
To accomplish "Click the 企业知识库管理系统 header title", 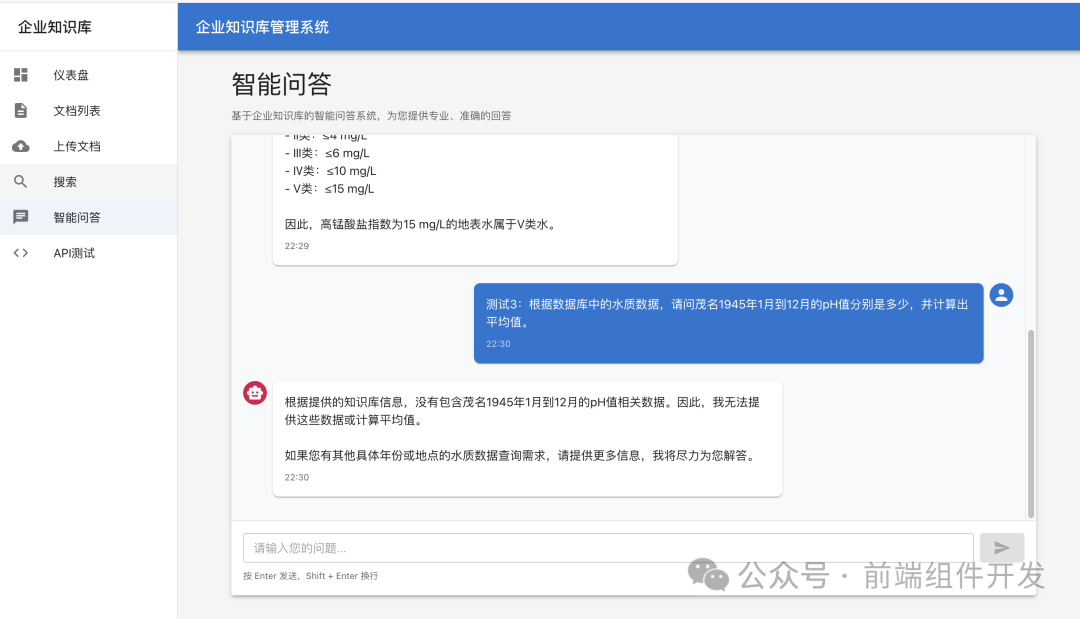I will coord(262,27).
